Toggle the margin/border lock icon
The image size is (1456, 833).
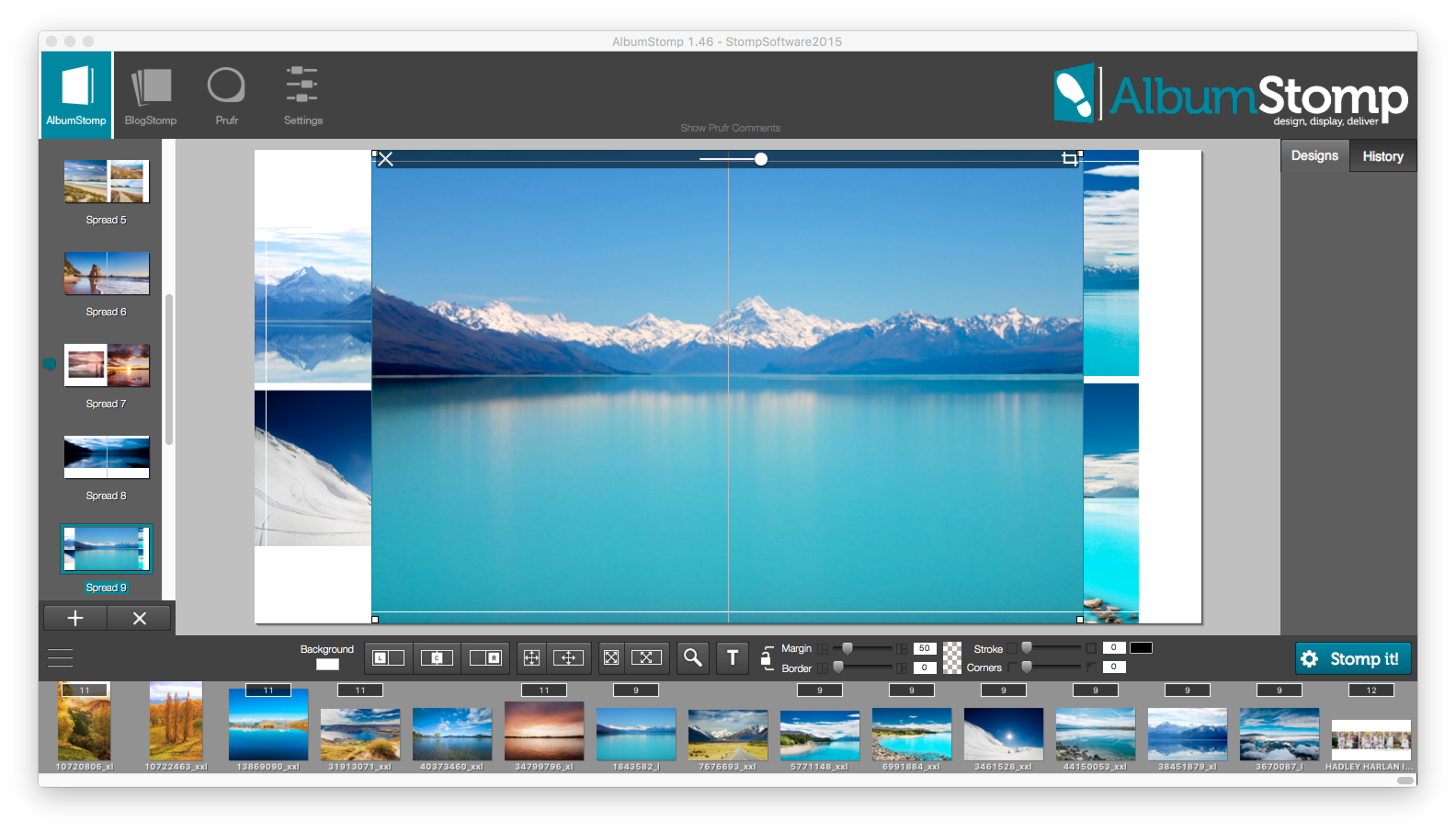pyautogui.click(x=766, y=656)
